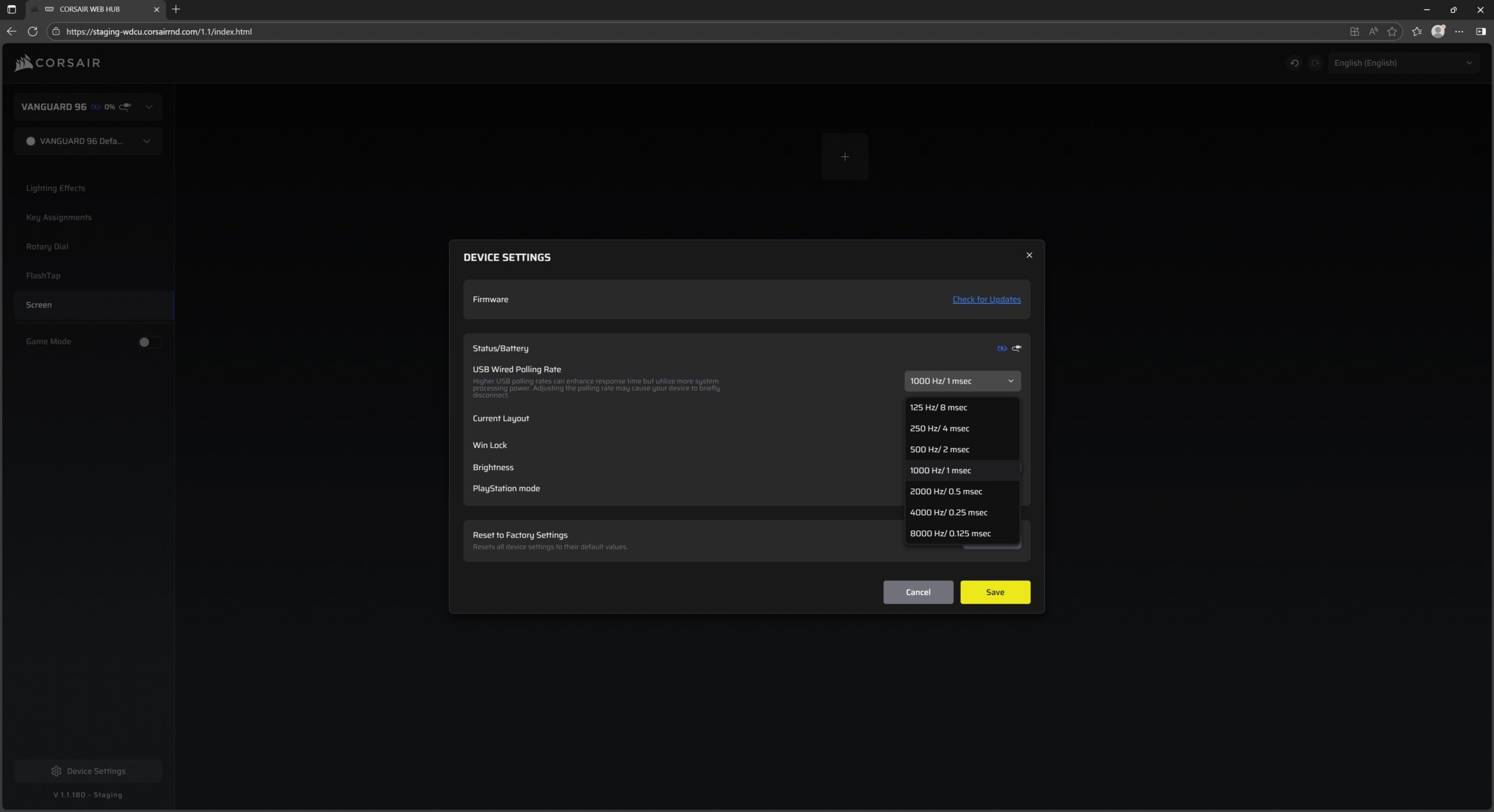Close the Device Settings dialog
This screenshot has height=812, width=1494.
click(1029, 256)
